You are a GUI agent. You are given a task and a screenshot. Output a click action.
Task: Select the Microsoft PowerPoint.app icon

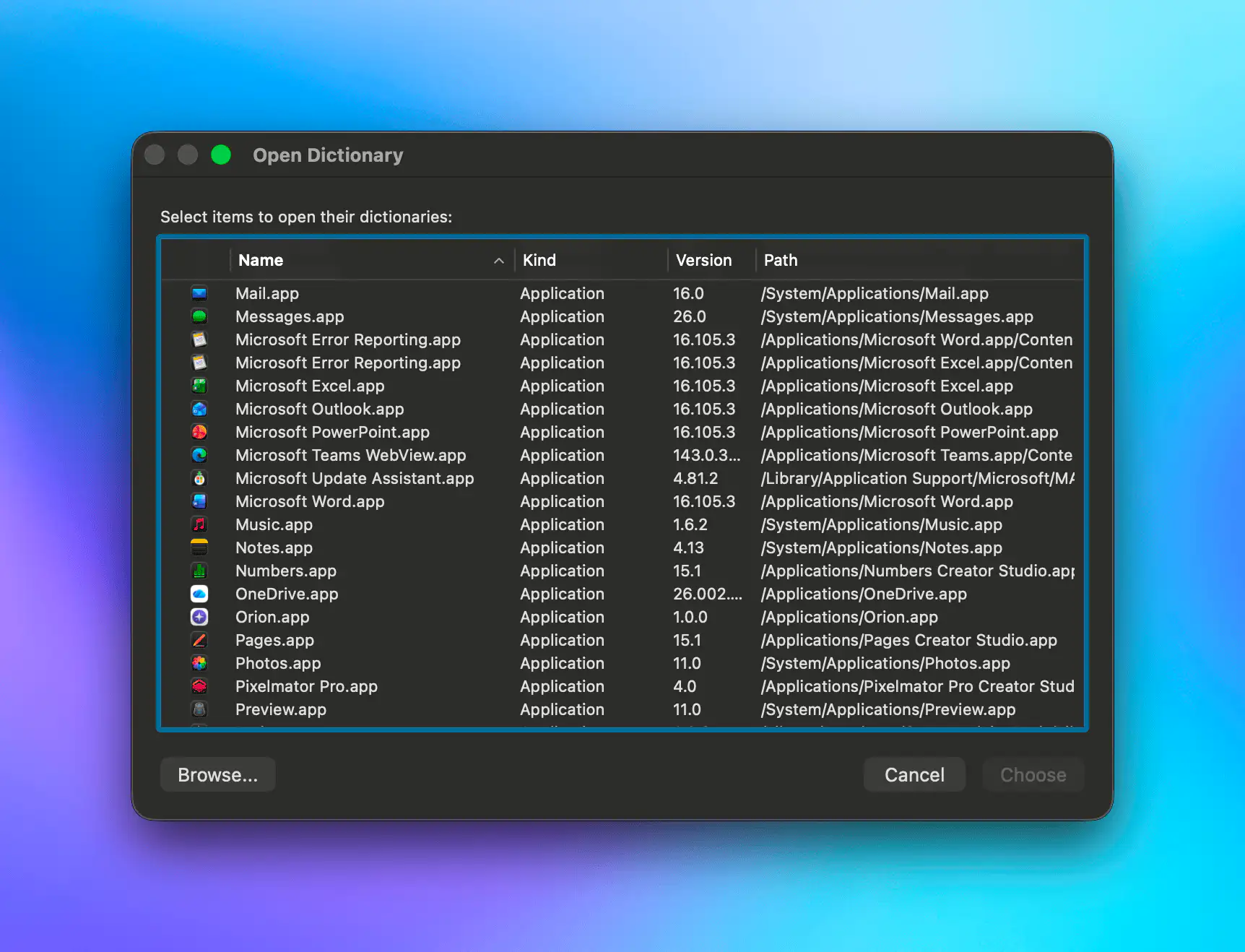199,432
